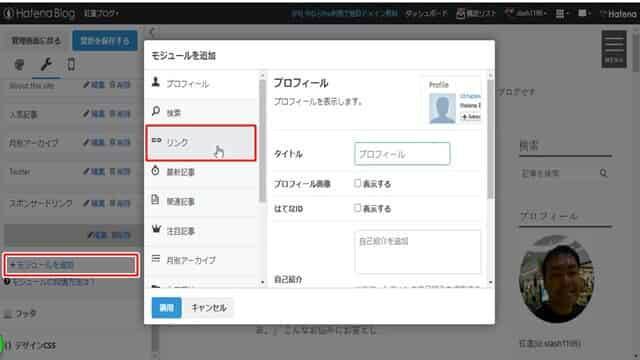
Task: Click the Hatena Blog logo
Action: coord(39,13)
